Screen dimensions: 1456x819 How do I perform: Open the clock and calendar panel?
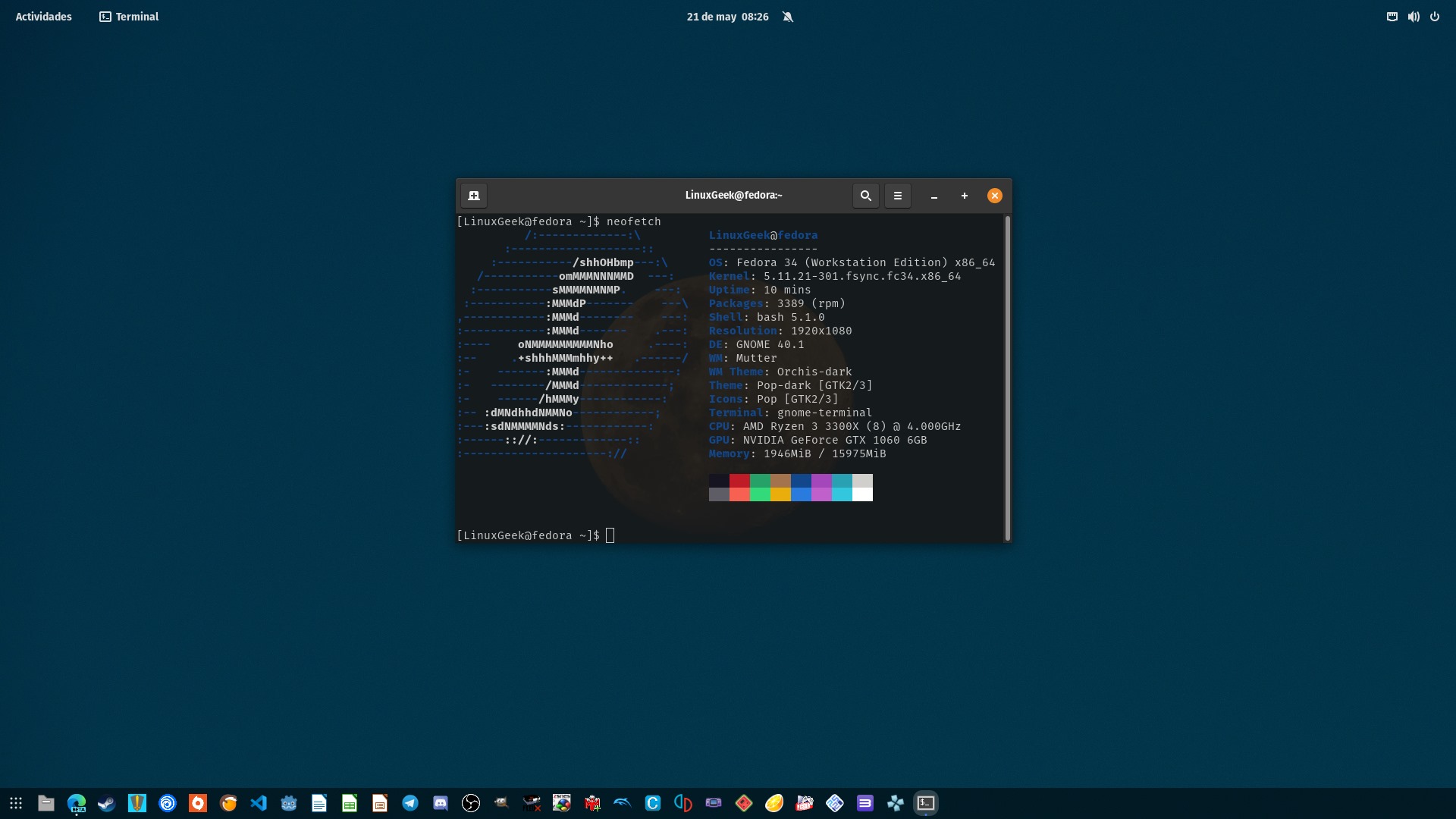pos(727,17)
